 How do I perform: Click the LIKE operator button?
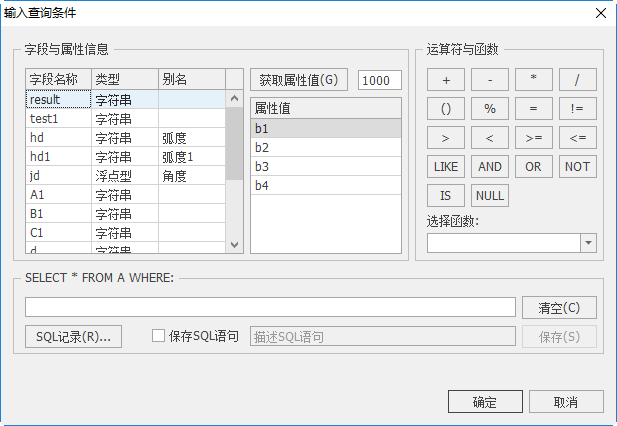pyautogui.click(x=445, y=167)
